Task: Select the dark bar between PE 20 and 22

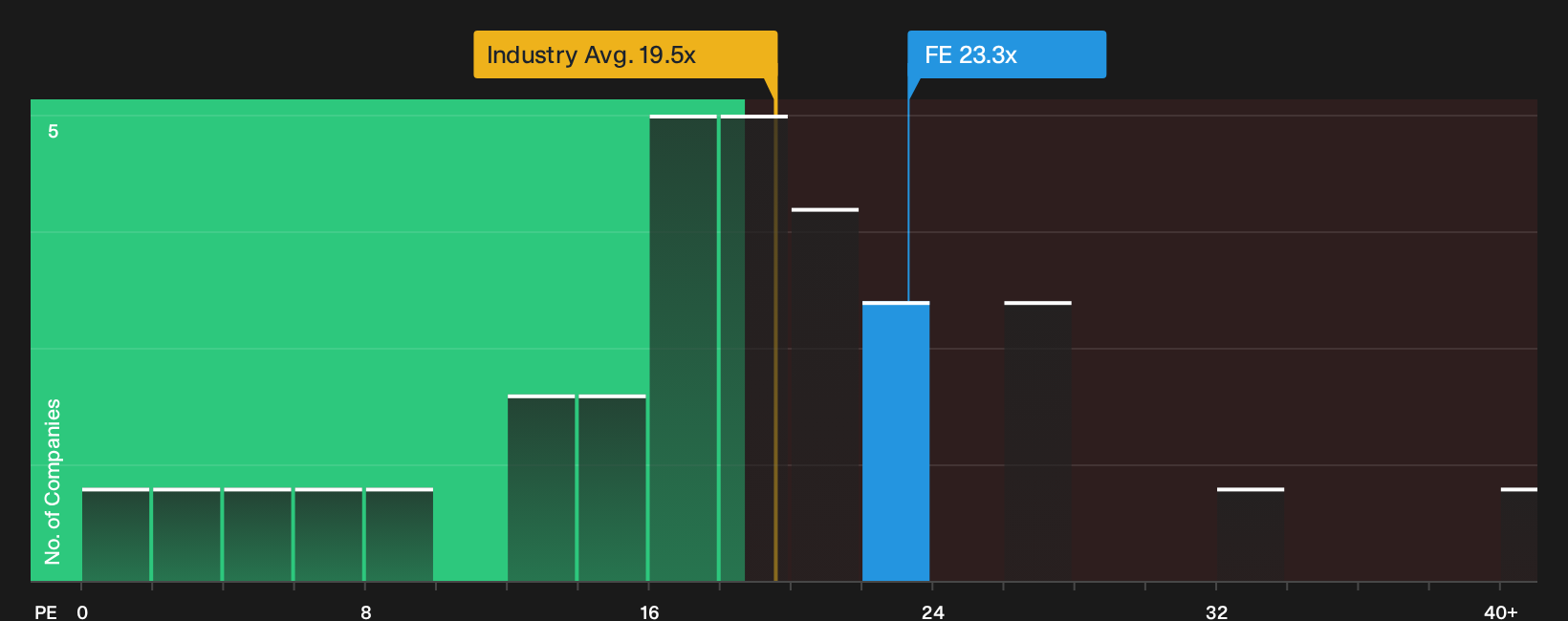Action: point(825,395)
